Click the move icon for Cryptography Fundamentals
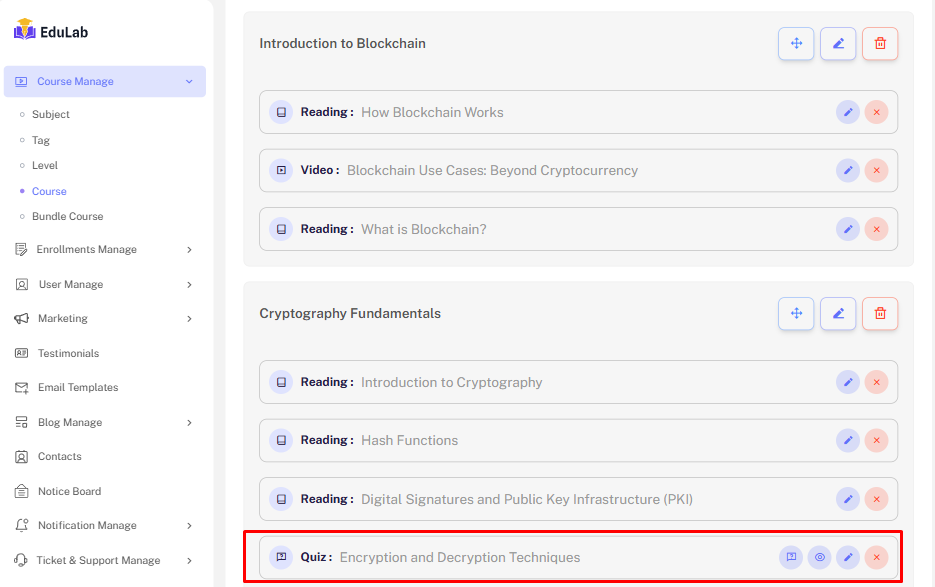935x587 pixels. 796,314
